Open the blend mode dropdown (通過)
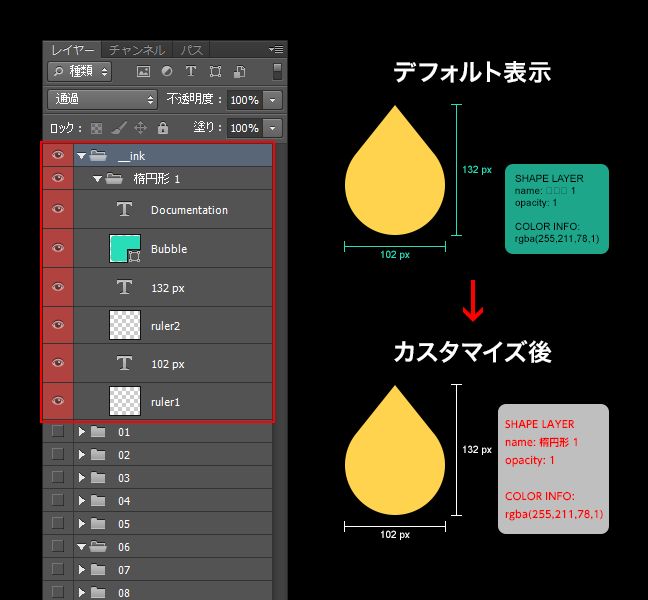Image resolution: width=648 pixels, height=600 pixels. (x=103, y=100)
